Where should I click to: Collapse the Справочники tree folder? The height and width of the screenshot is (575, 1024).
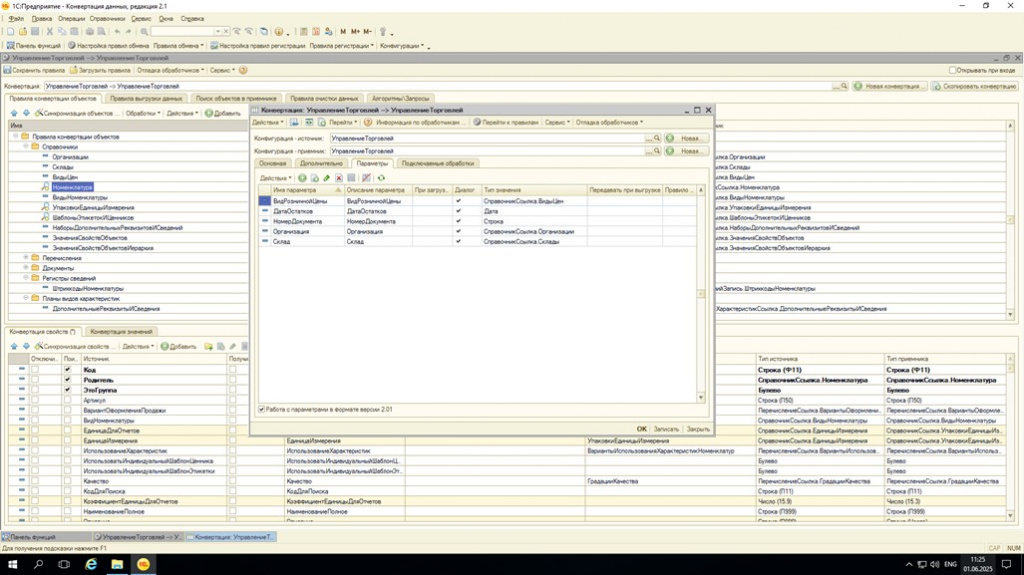pos(25,146)
